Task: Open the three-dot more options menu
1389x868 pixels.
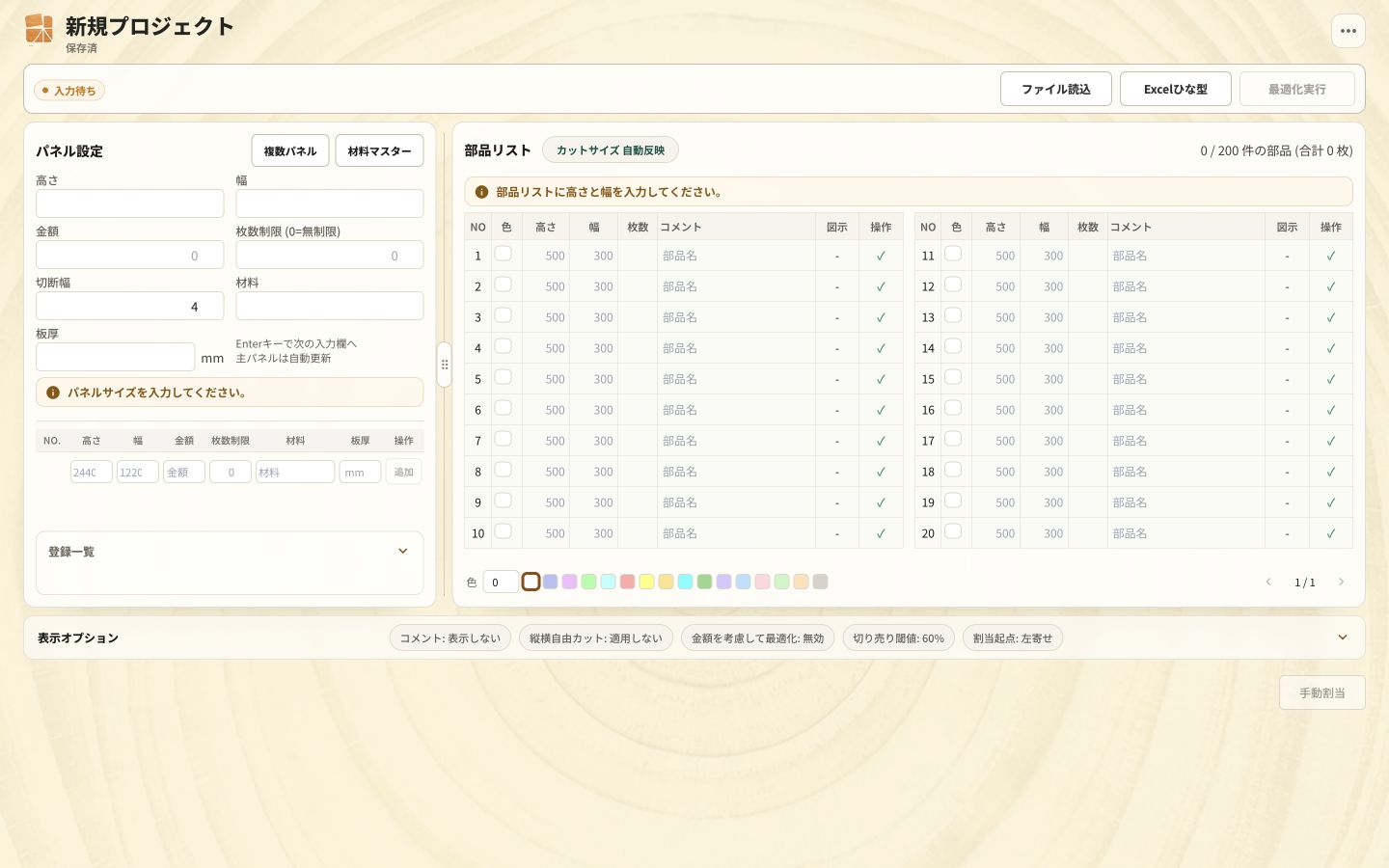Action: [1348, 31]
